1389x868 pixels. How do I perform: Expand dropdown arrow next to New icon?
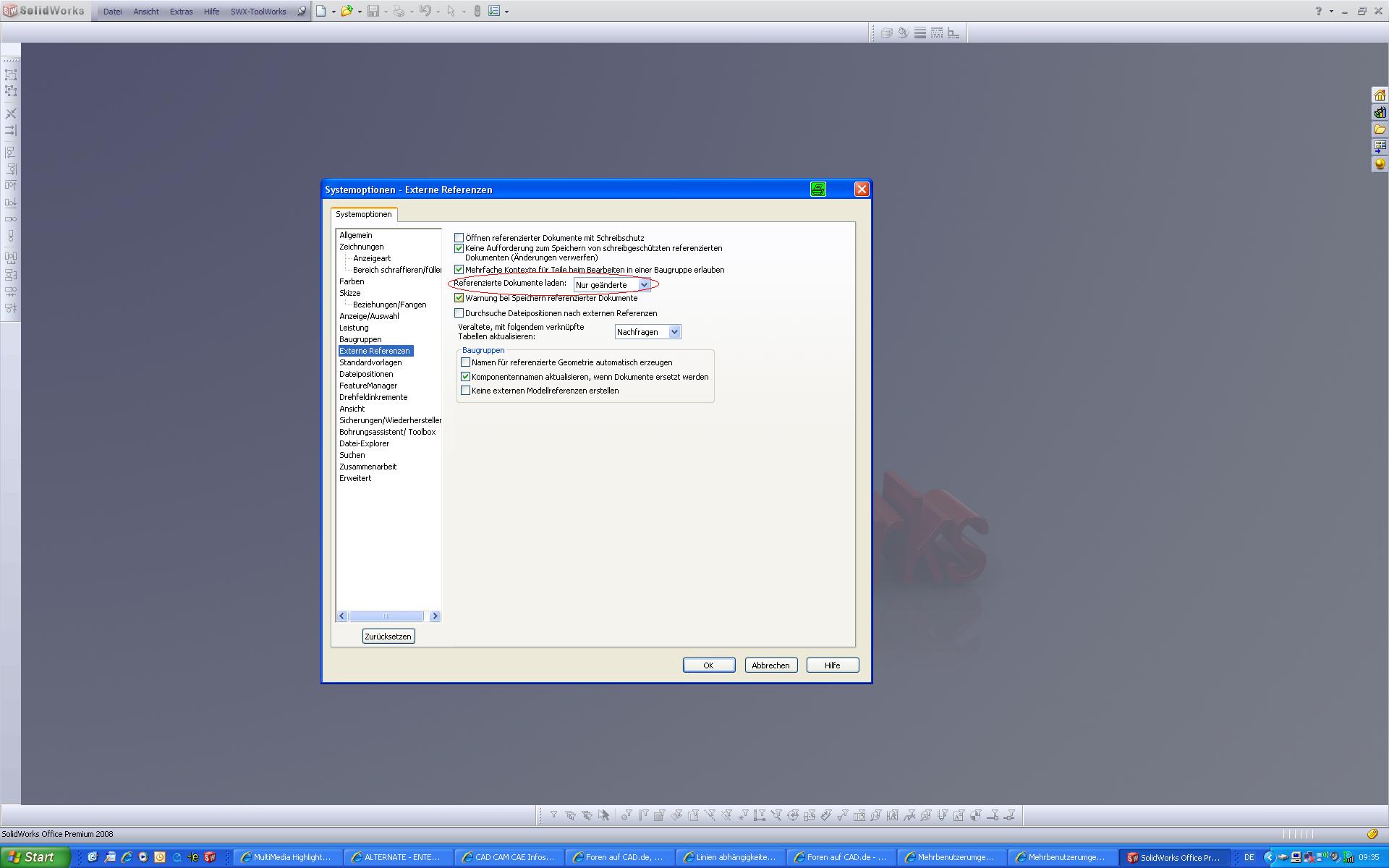[x=334, y=12]
